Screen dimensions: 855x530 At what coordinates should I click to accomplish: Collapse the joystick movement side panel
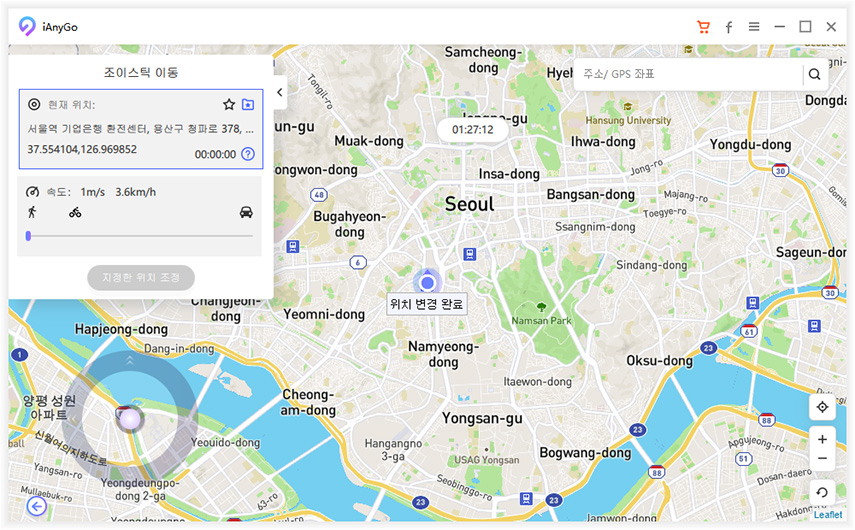click(x=280, y=93)
